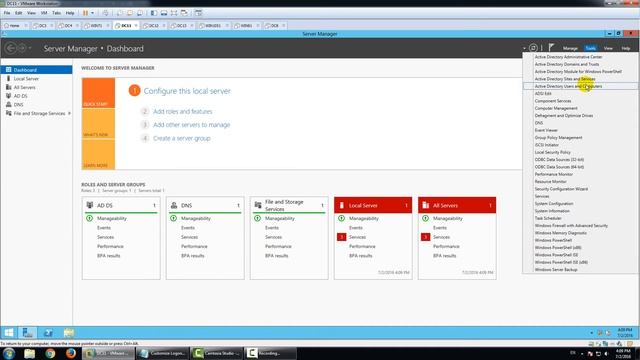Open the navigation history dropdown arrow
The width and height of the screenshot is (640, 360).
pos(30,49)
